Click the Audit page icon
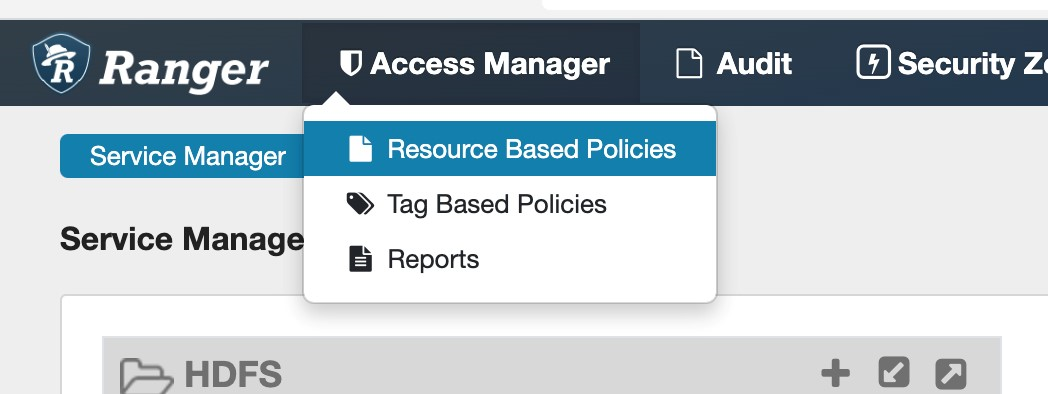 [689, 64]
